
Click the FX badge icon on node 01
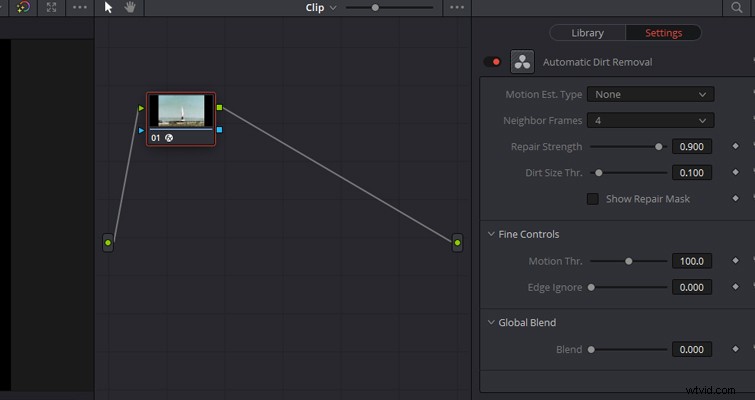pyautogui.click(x=169, y=138)
